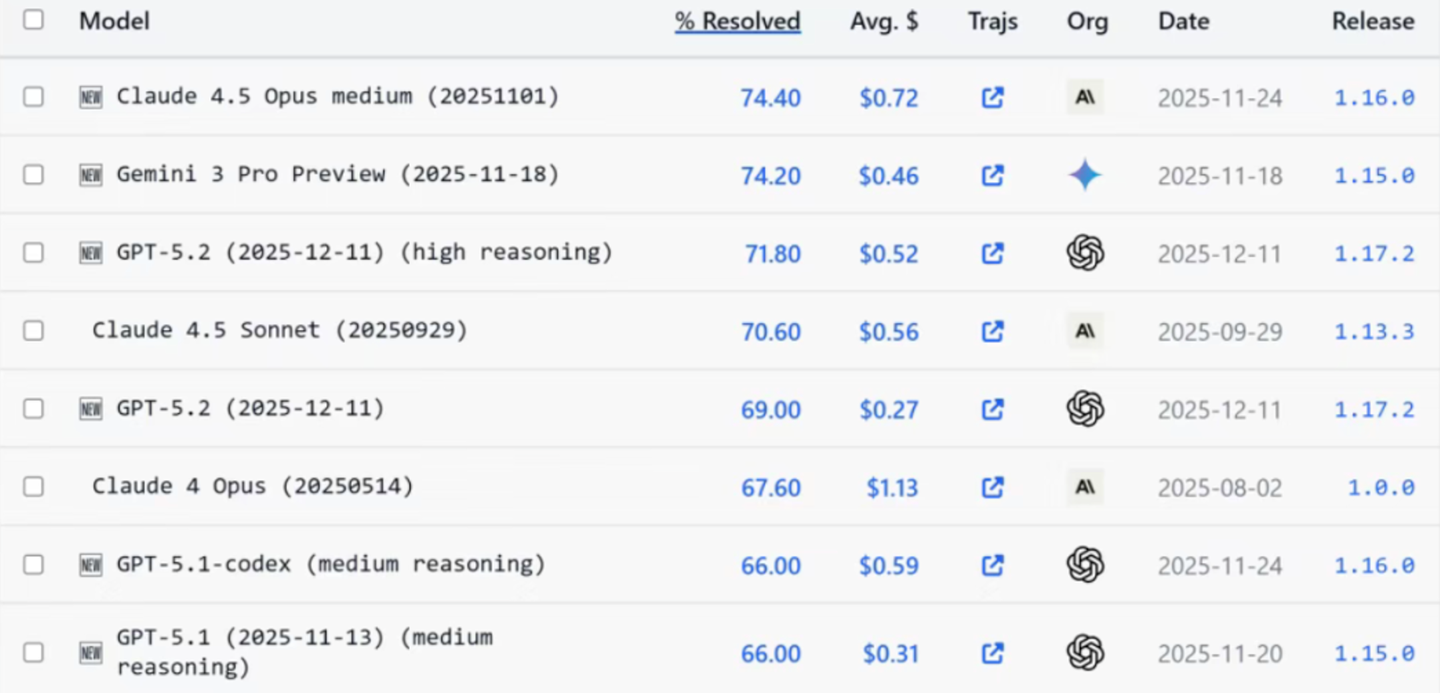Check the Claude 4.5 Opus medium row checkbox
Screen dimensions: 1440x693
(34, 97)
